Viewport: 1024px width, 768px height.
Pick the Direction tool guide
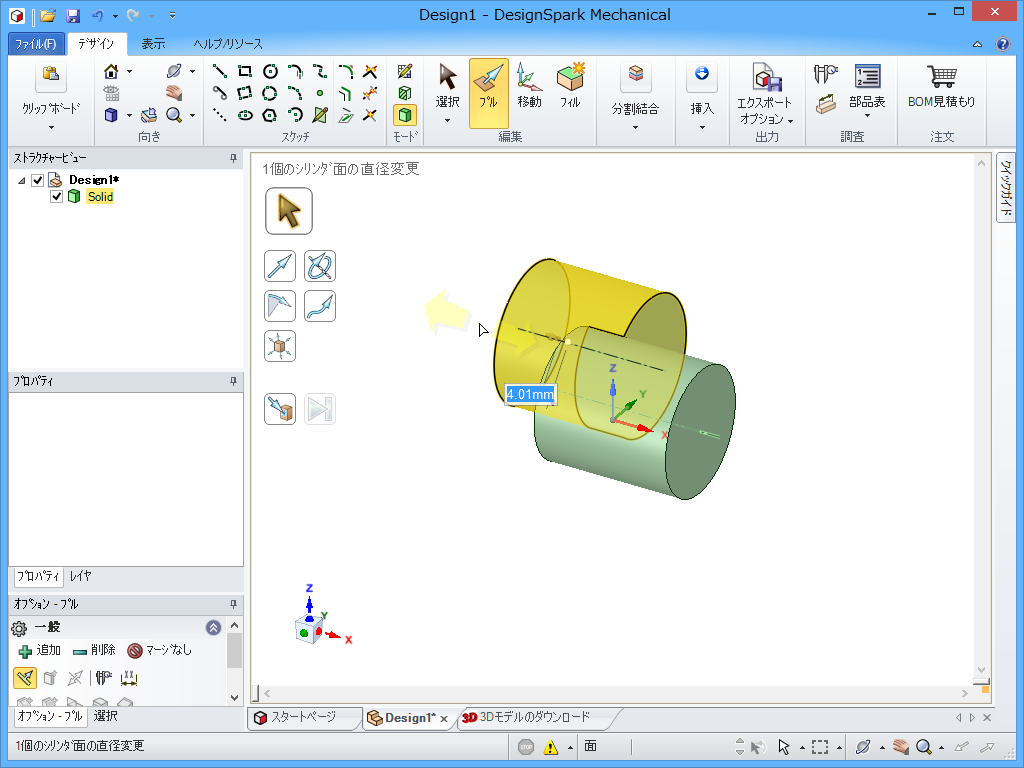point(280,266)
